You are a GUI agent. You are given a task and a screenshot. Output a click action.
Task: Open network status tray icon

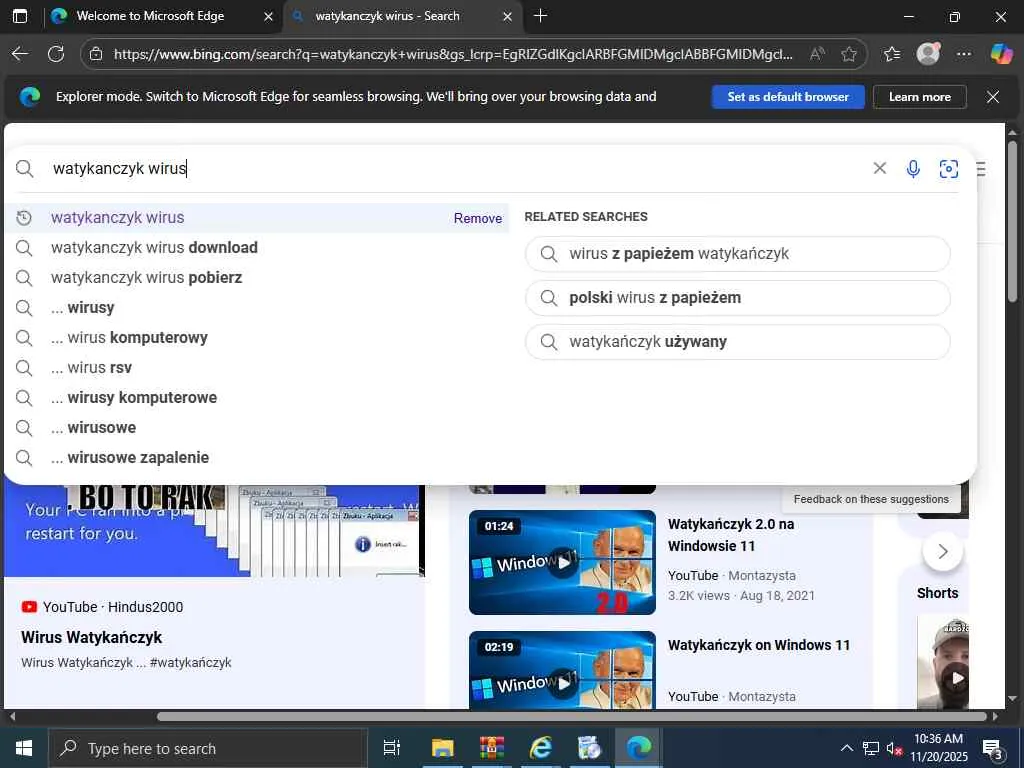coord(871,748)
